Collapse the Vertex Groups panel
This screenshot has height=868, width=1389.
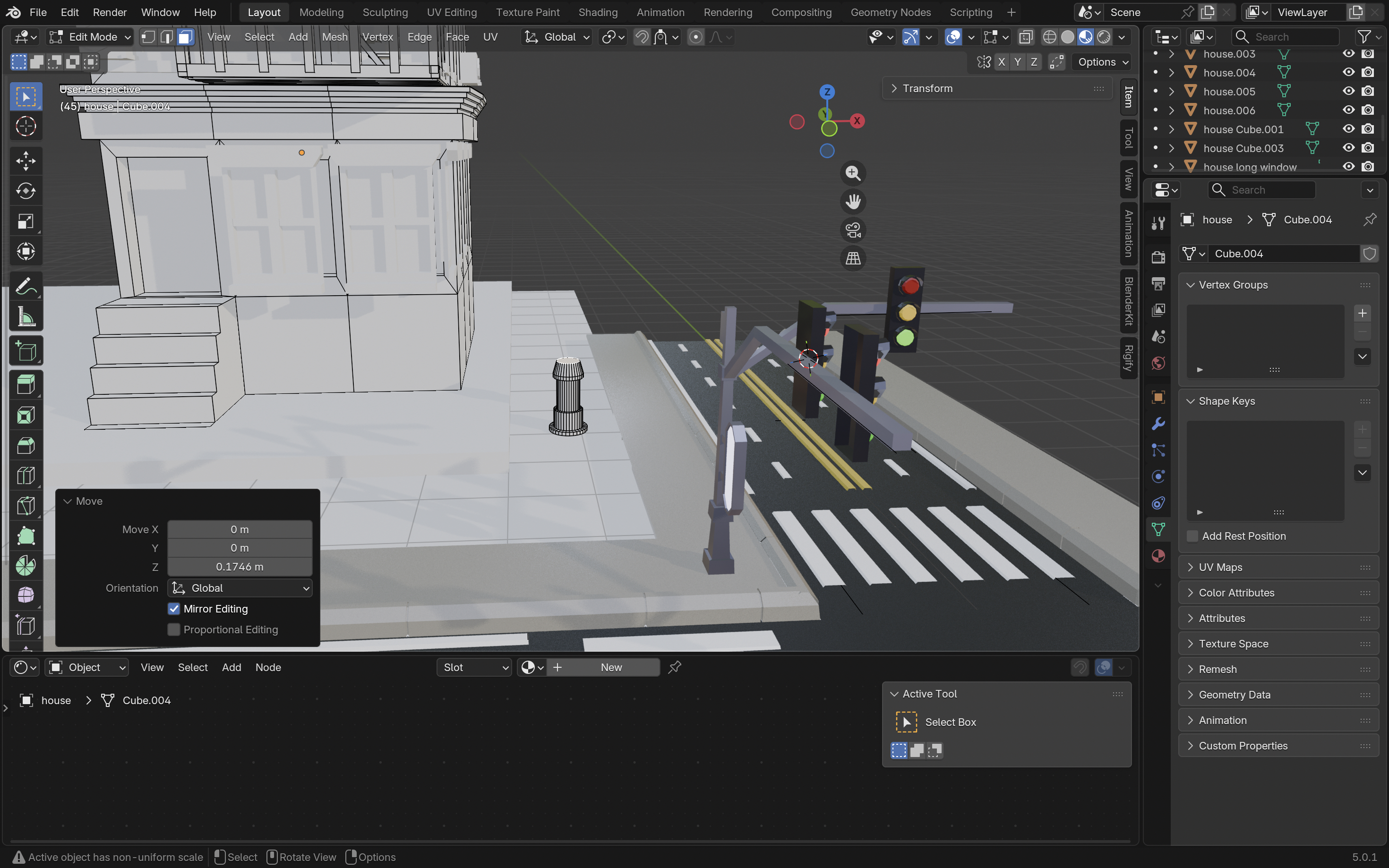pos(1278,285)
